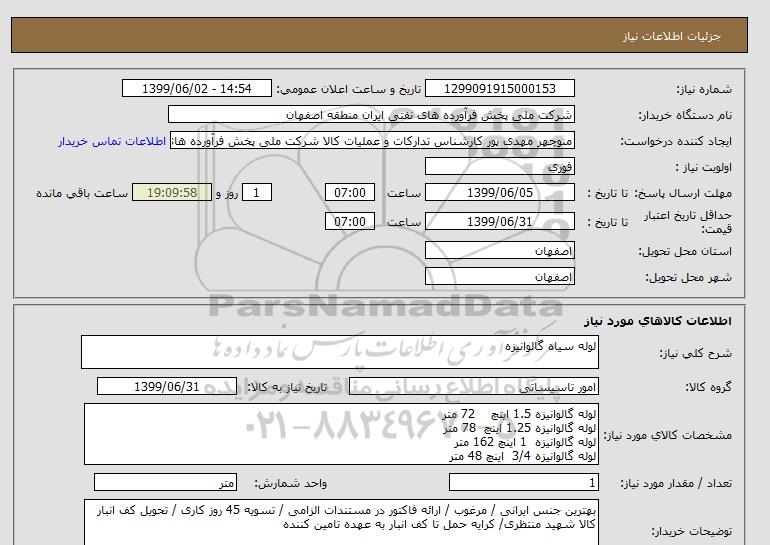Image resolution: width=770 pixels, height=545 pixels.
Task: Click priority field showing فوری
Action: (x=499, y=166)
